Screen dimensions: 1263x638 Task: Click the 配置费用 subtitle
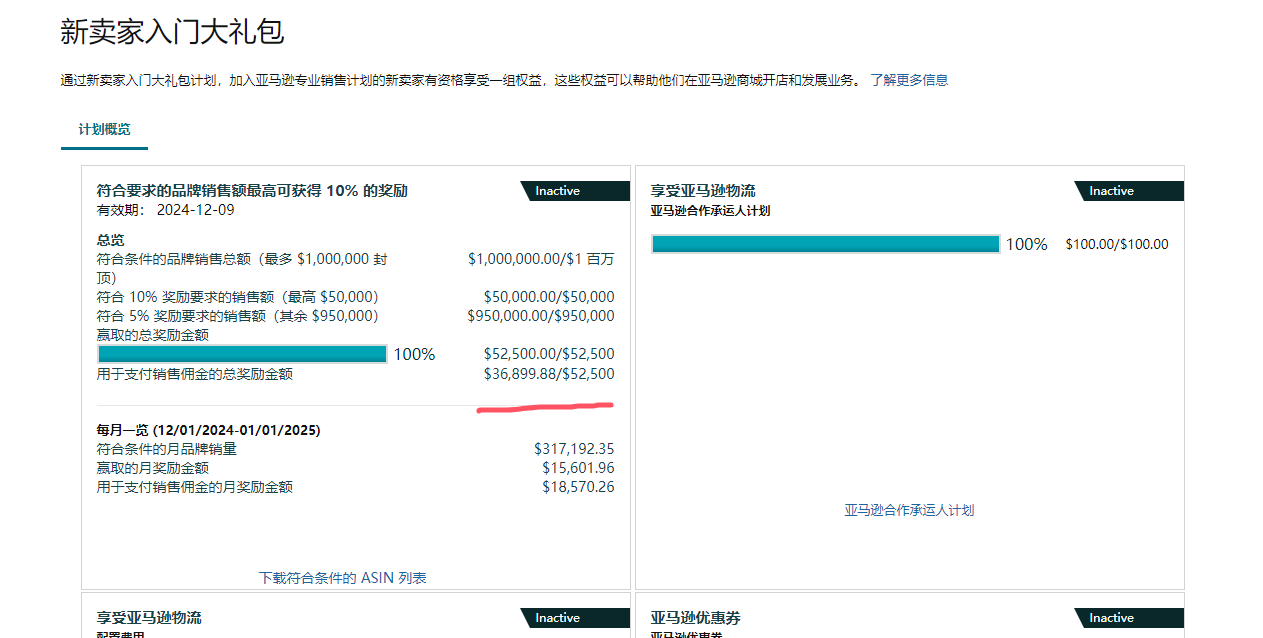[121, 634]
